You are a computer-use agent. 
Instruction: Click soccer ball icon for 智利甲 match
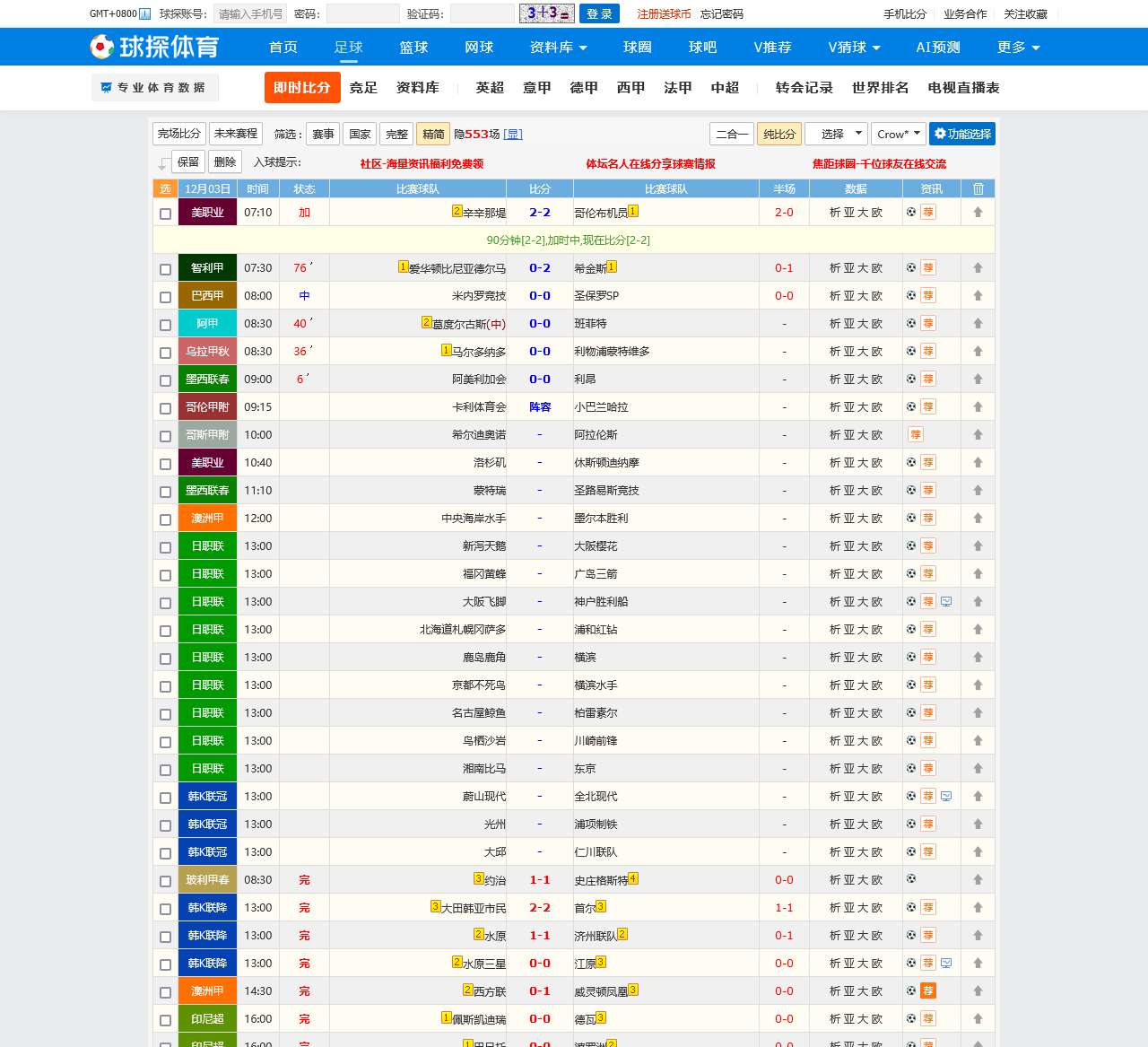pyautogui.click(x=911, y=267)
